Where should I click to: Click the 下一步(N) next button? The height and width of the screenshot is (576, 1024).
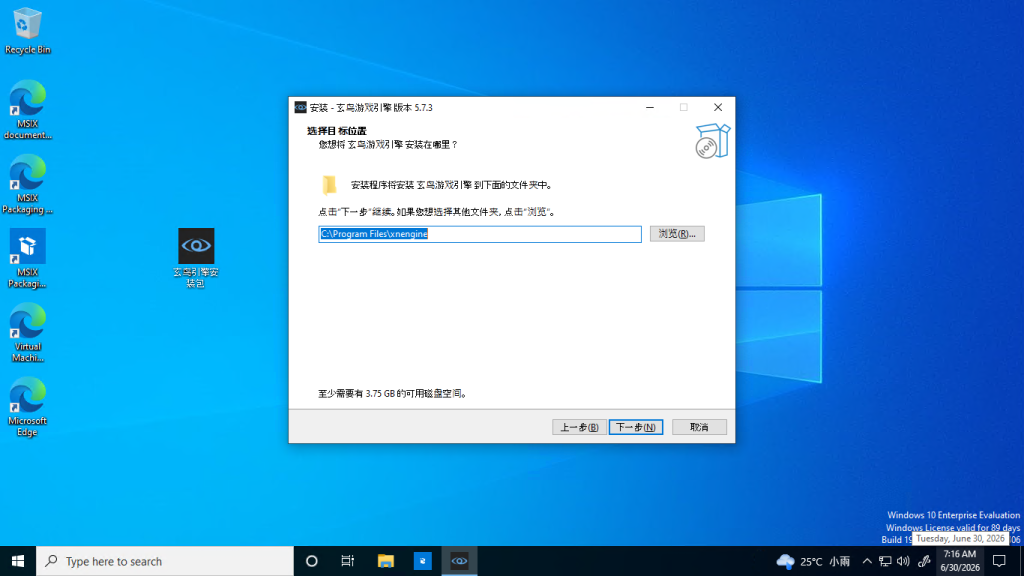[x=636, y=427]
